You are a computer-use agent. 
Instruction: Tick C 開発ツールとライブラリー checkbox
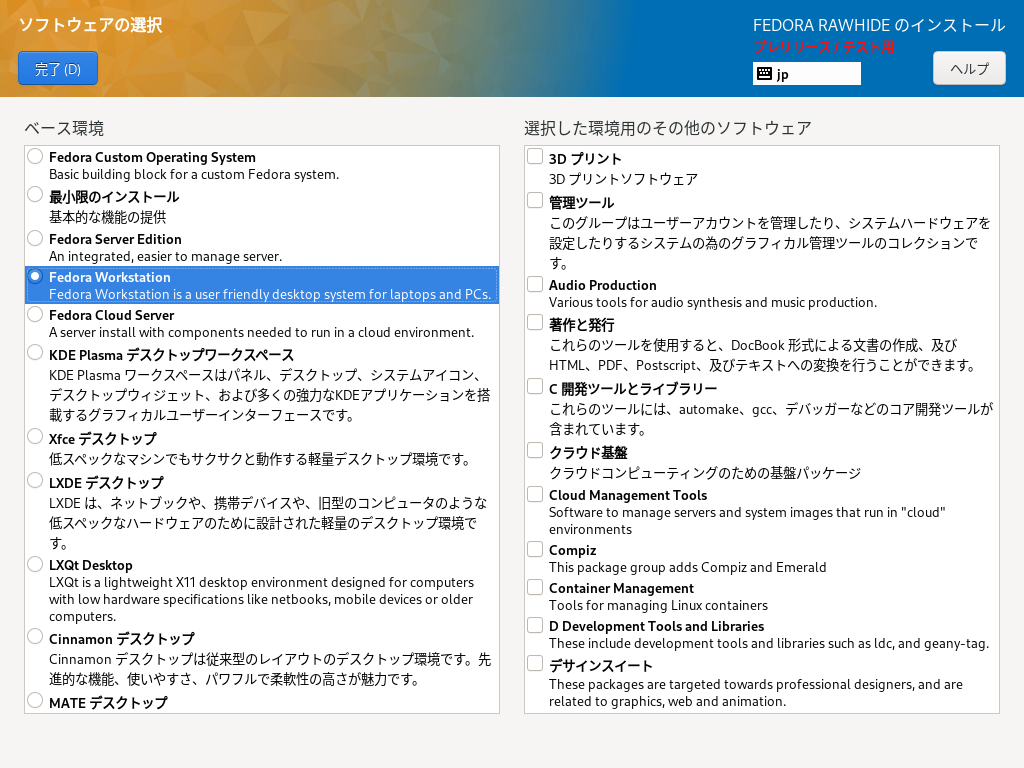point(535,386)
